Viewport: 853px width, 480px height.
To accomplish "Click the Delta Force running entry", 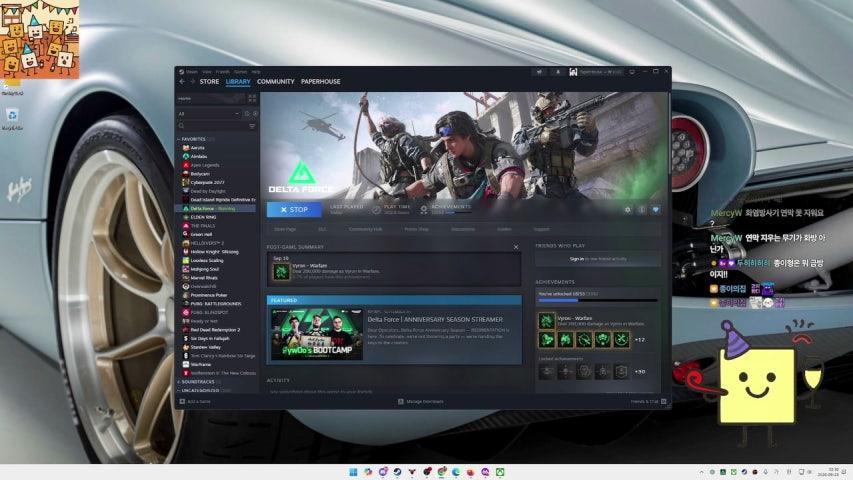I will click(215, 208).
